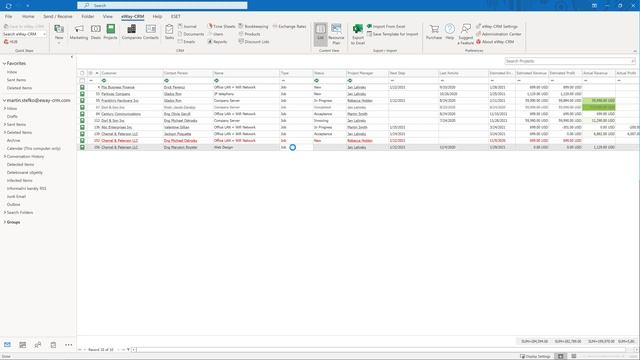Open the Purchase option

[434, 32]
